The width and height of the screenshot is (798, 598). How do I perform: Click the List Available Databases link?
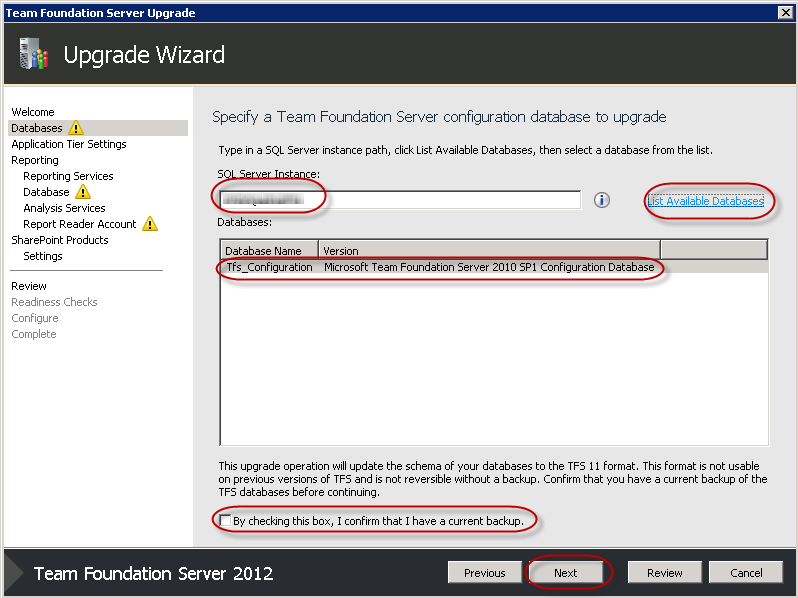pos(705,201)
